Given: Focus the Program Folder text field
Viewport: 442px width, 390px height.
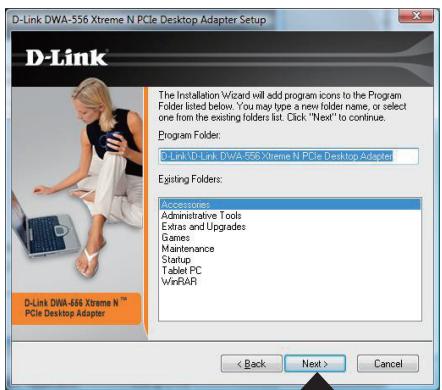Looking at the screenshot, I should pyautogui.click(x=288, y=156).
